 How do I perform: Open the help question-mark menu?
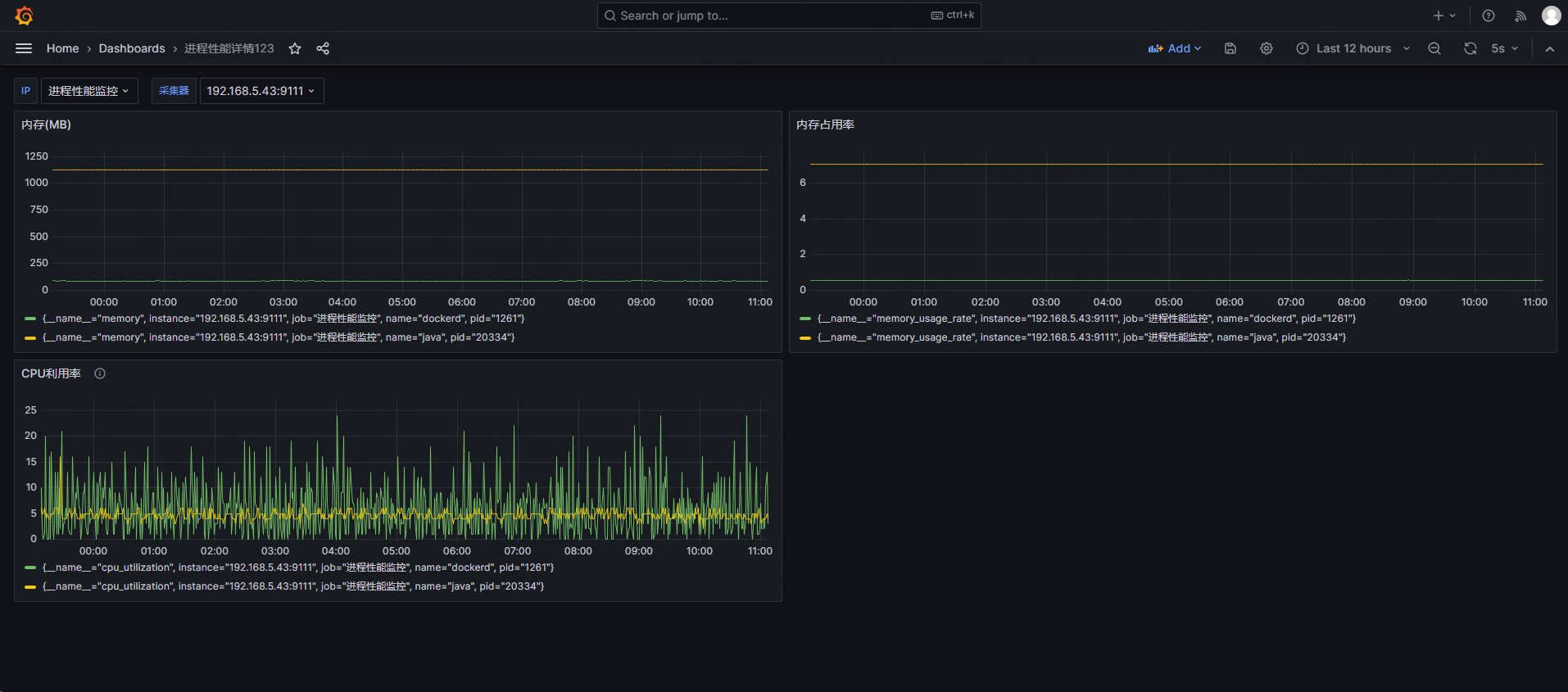(x=1489, y=16)
